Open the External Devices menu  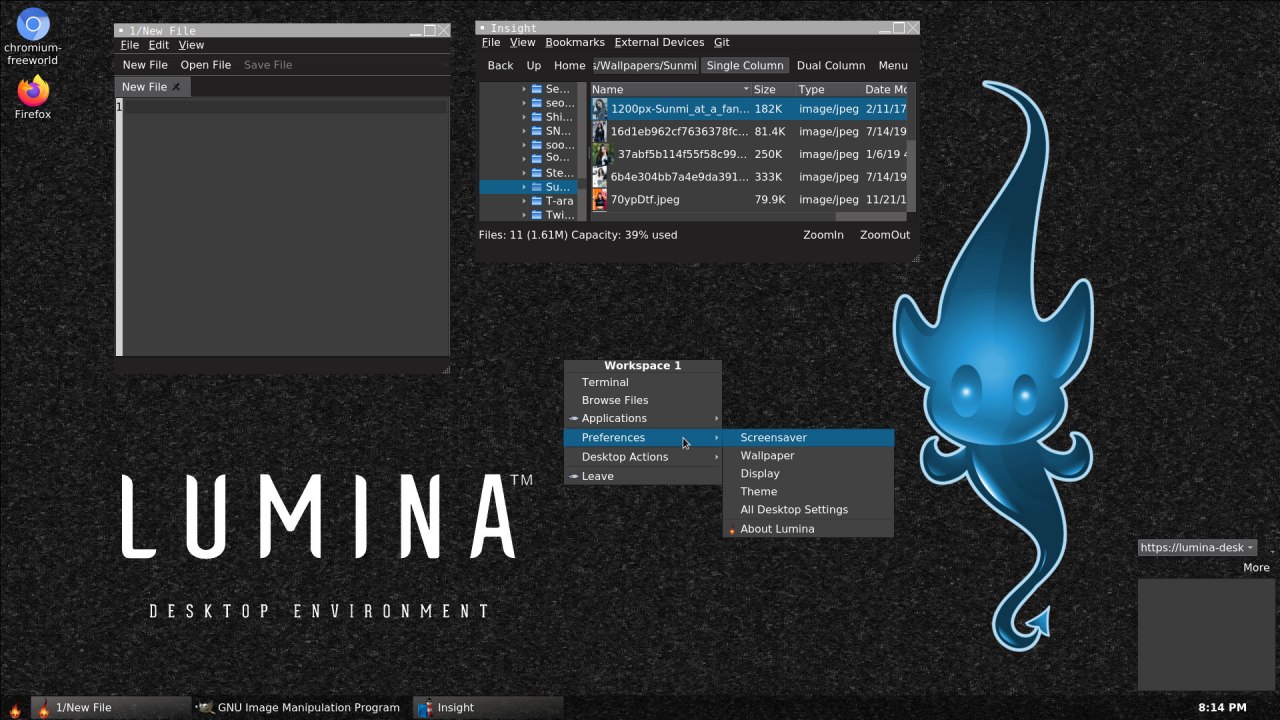click(x=659, y=43)
